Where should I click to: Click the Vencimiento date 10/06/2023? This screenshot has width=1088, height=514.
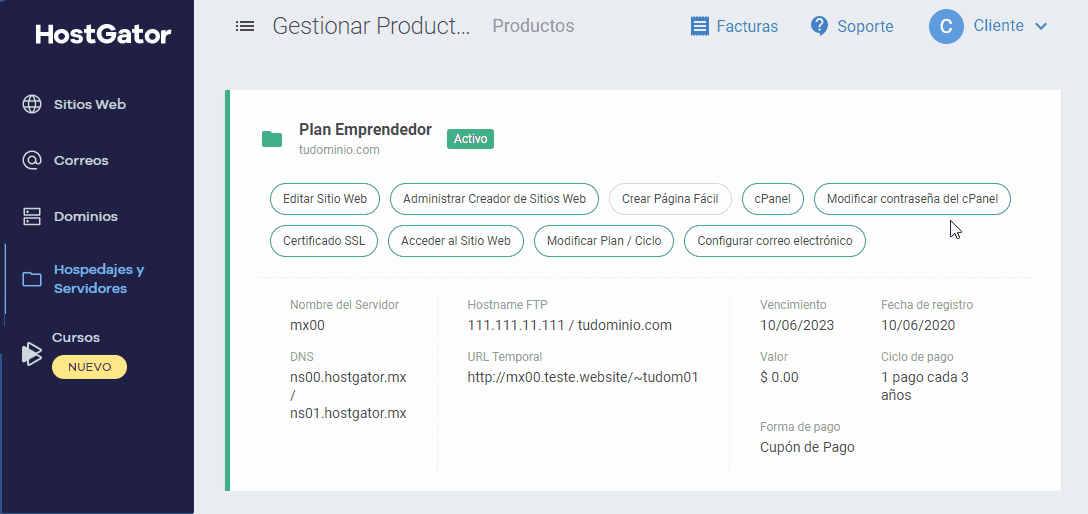pos(797,325)
